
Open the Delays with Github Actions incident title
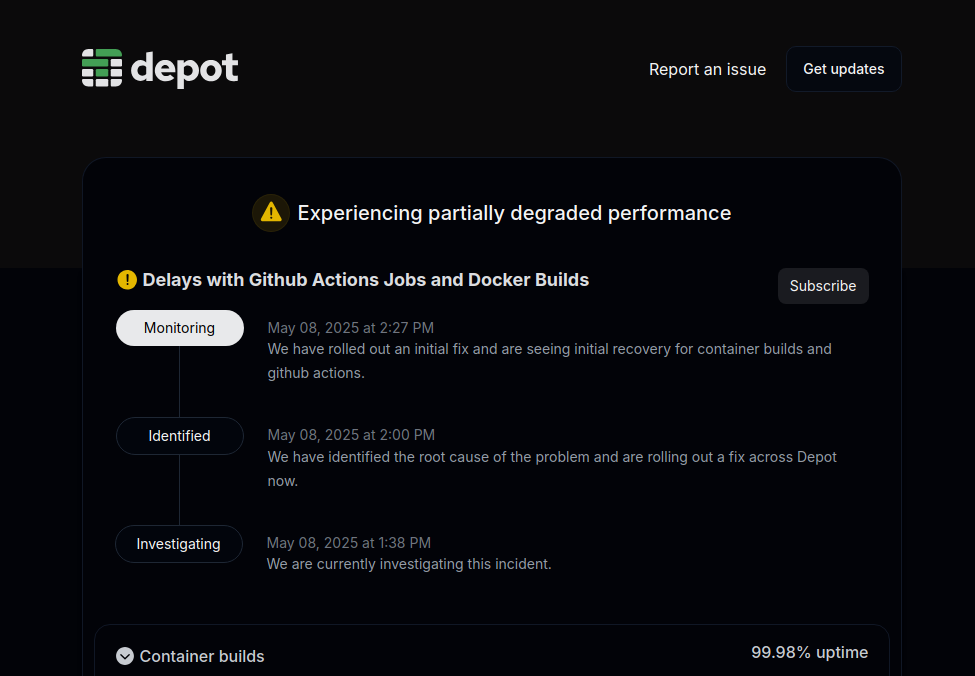tap(366, 280)
